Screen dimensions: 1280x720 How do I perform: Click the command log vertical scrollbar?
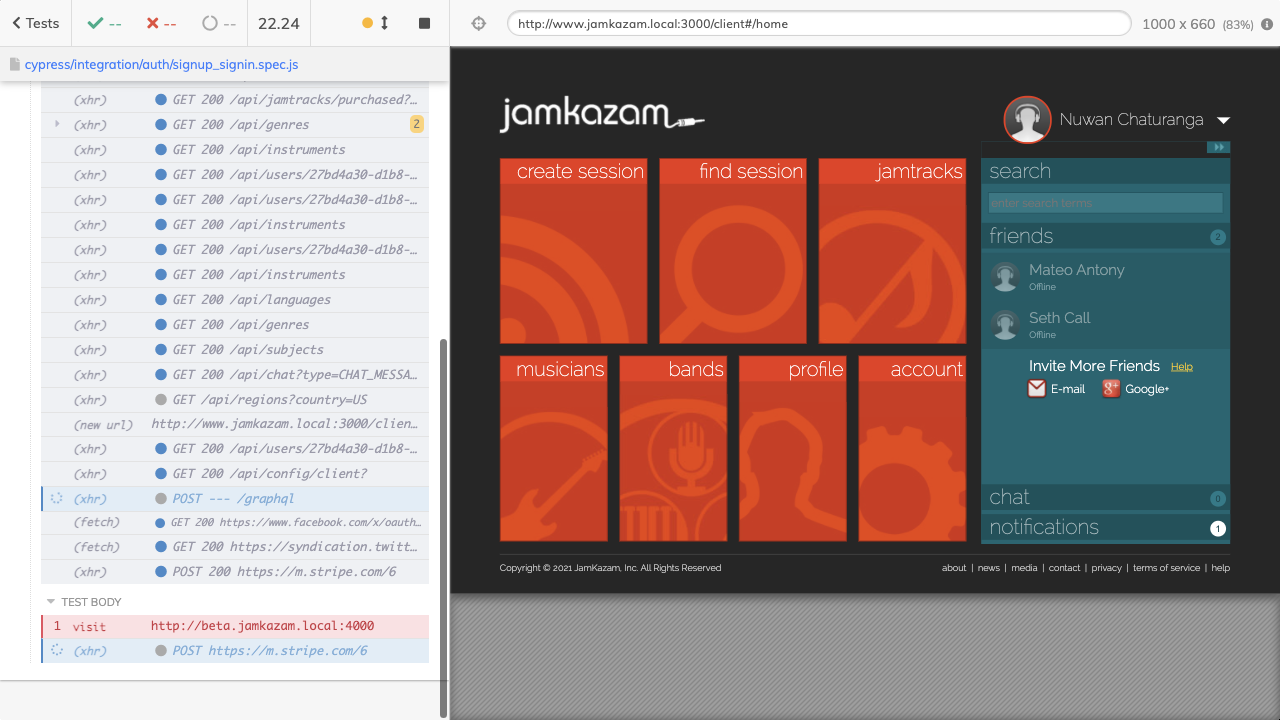pyautogui.click(x=444, y=520)
